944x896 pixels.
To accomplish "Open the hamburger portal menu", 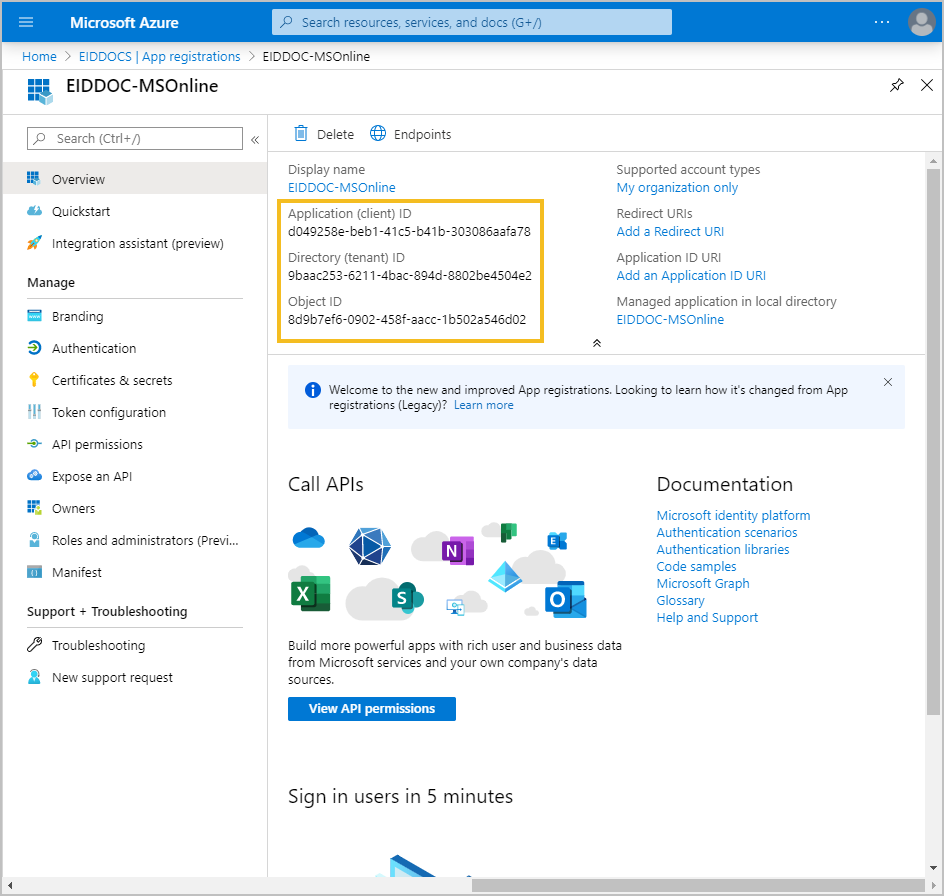I will click(26, 22).
